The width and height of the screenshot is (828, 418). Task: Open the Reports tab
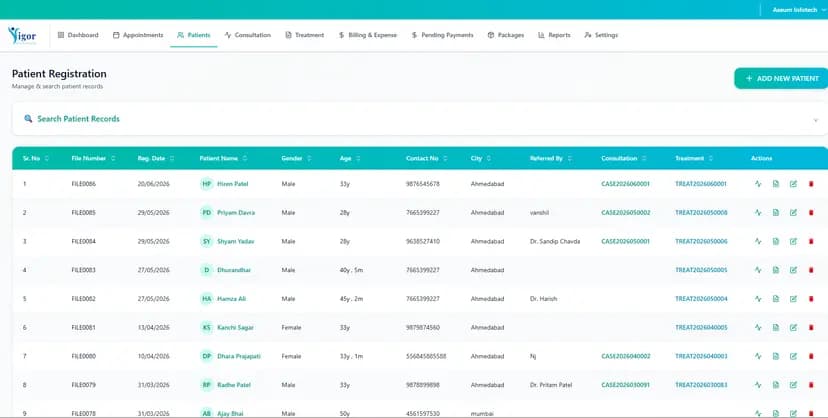pyautogui.click(x=554, y=35)
